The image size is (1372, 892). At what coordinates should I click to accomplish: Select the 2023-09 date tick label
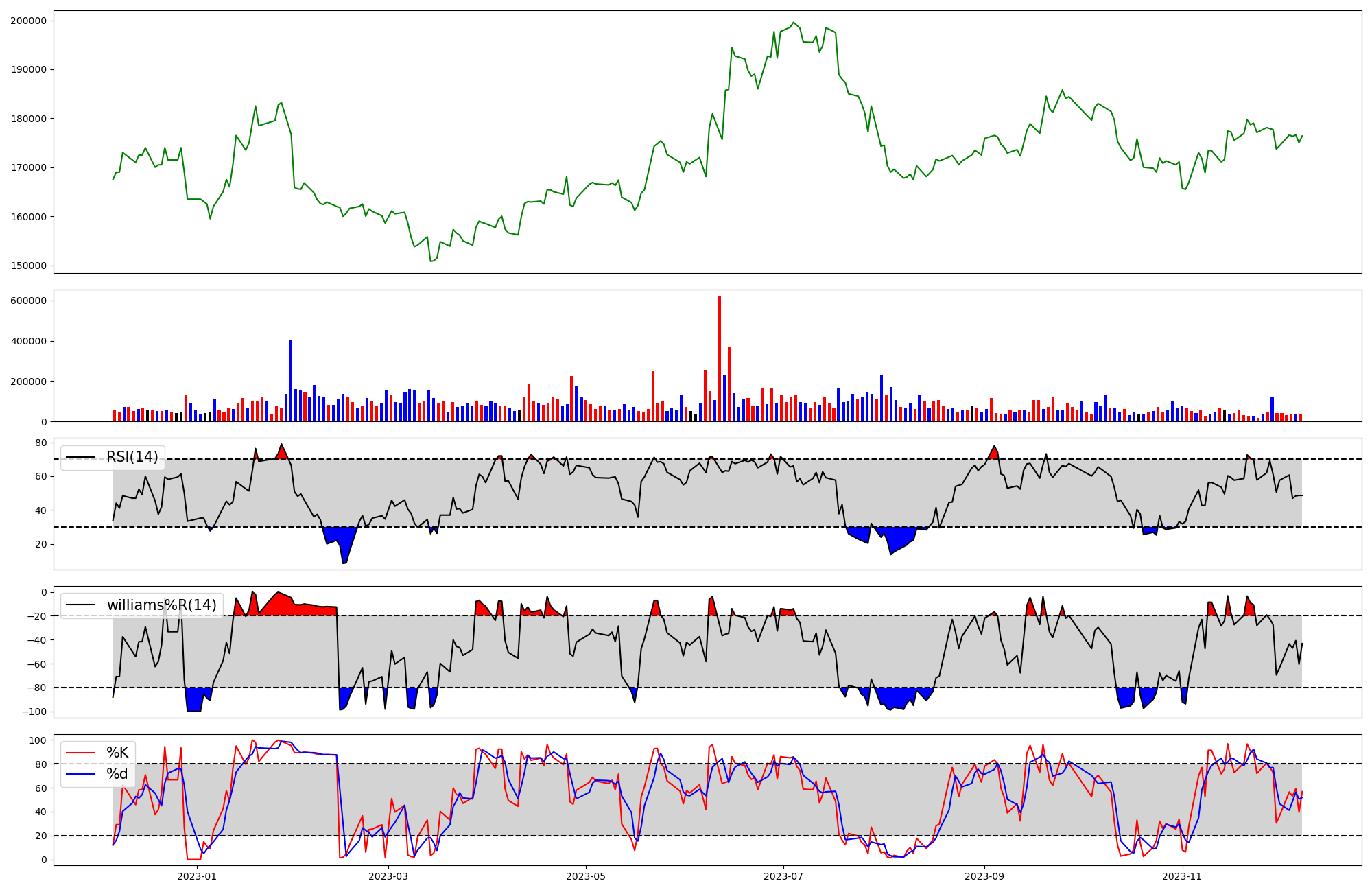984,876
